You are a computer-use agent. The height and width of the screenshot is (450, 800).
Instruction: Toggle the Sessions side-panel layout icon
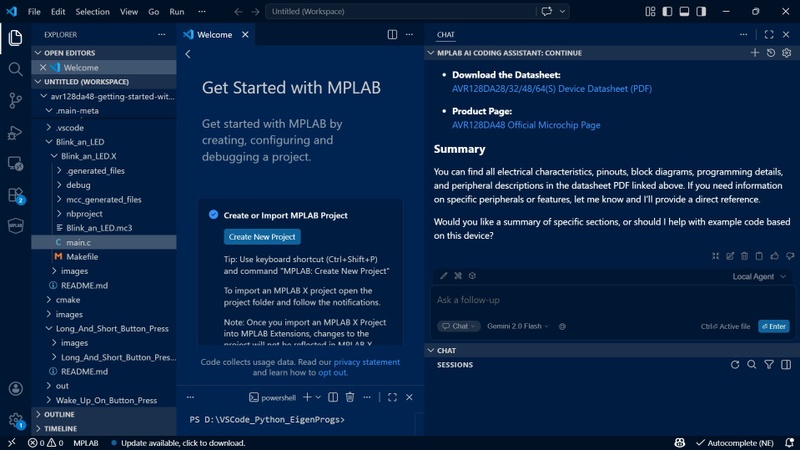click(x=786, y=364)
